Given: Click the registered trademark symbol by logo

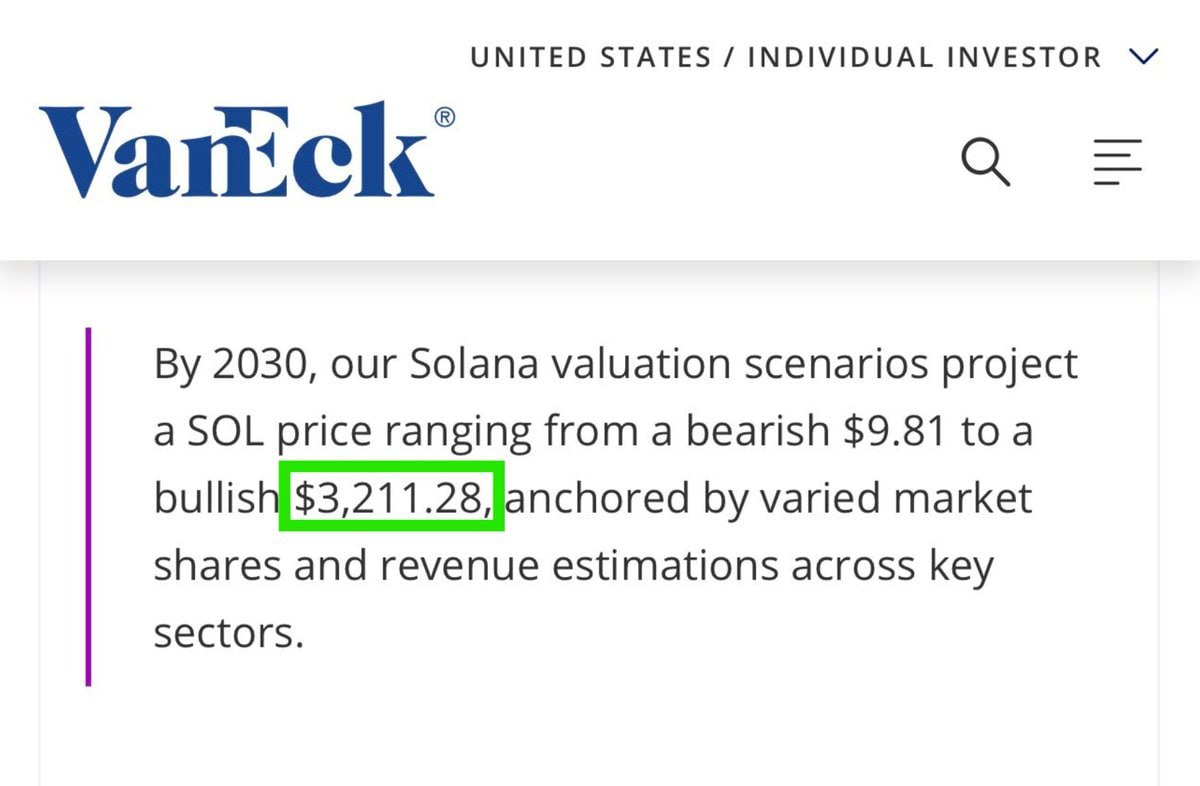Looking at the screenshot, I should point(445,118).
